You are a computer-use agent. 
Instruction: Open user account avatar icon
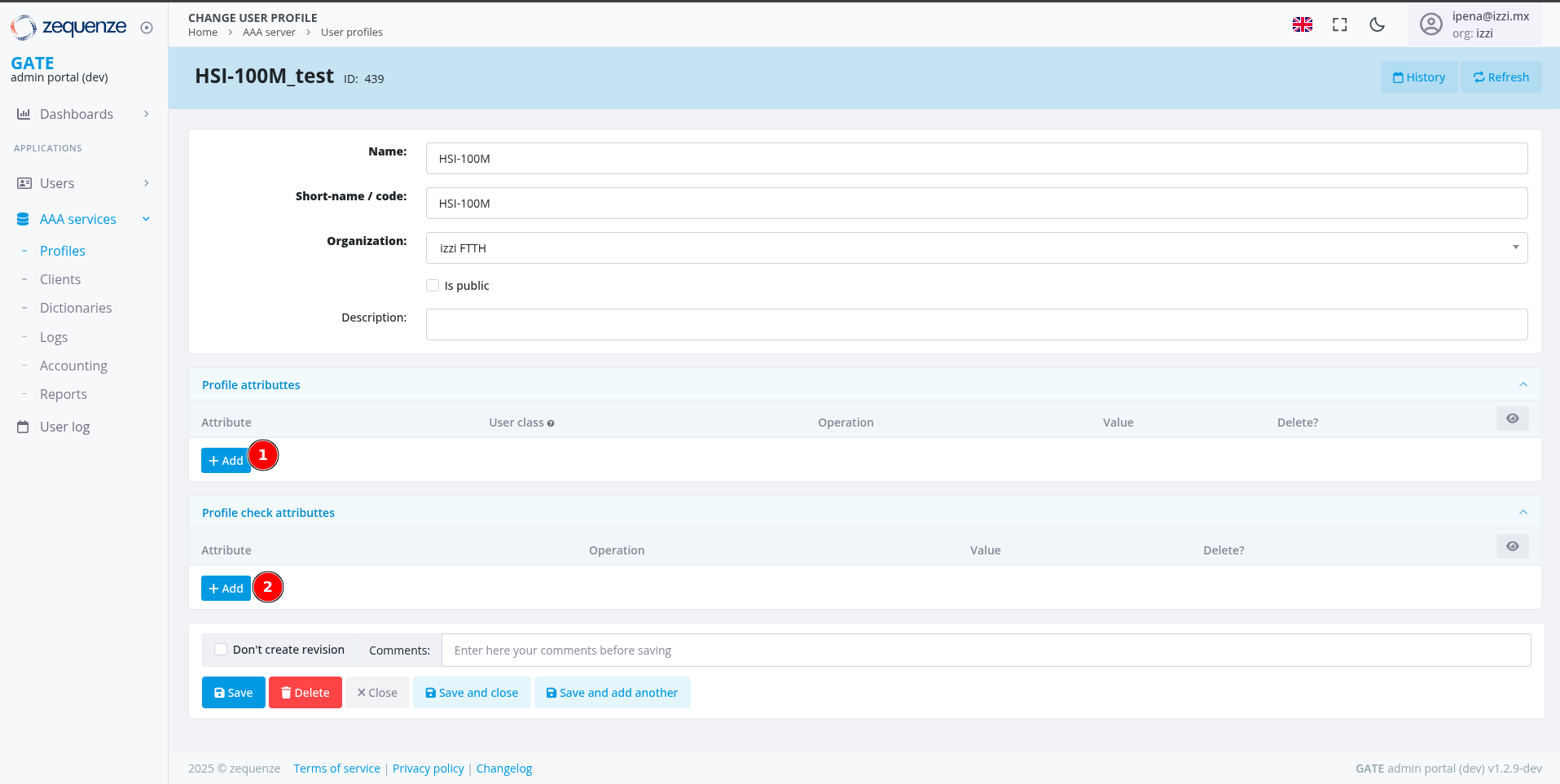click(1430, 24)
